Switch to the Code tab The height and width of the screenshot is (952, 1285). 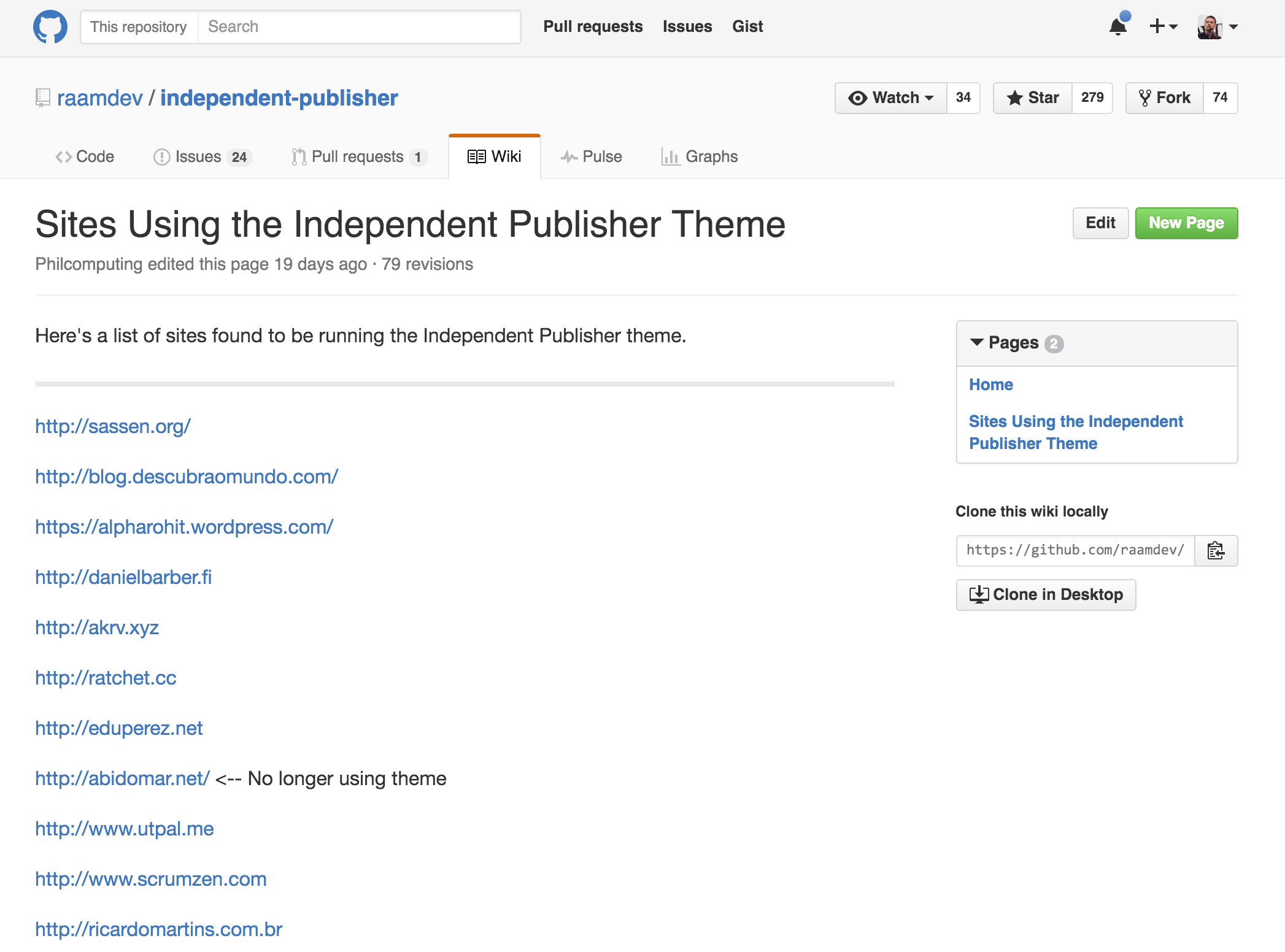[85, 157]
